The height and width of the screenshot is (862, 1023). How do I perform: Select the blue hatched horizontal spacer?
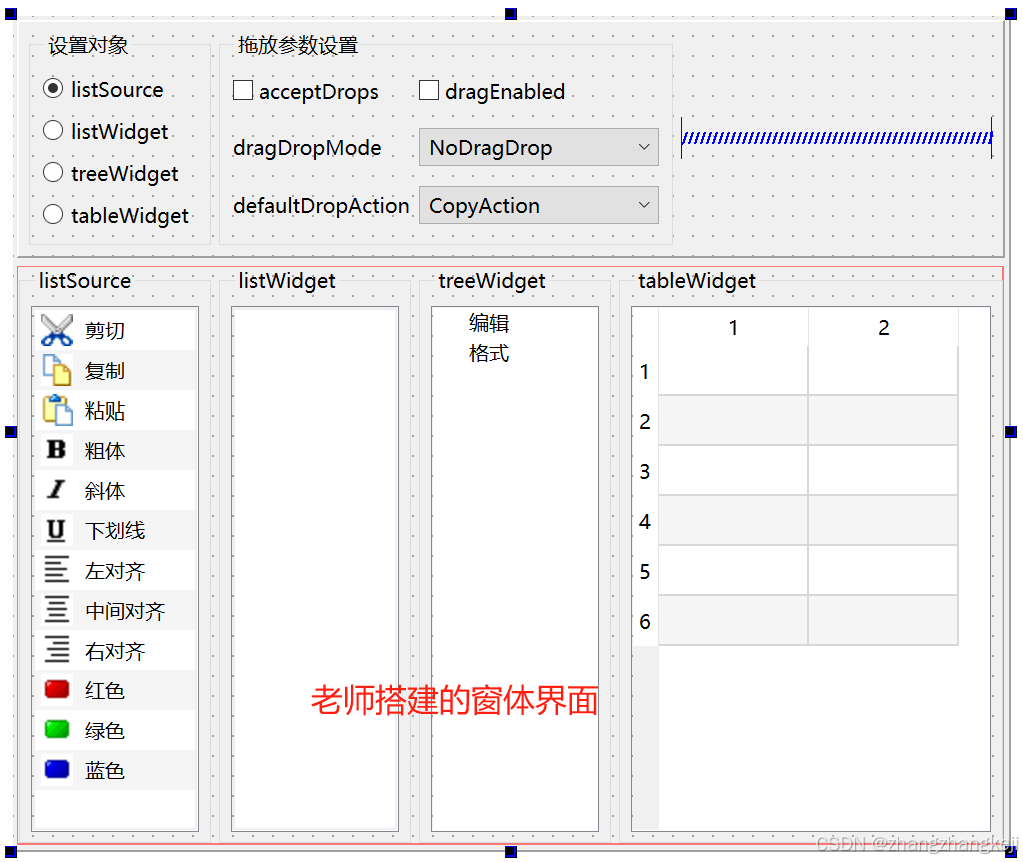coord(836,138)
